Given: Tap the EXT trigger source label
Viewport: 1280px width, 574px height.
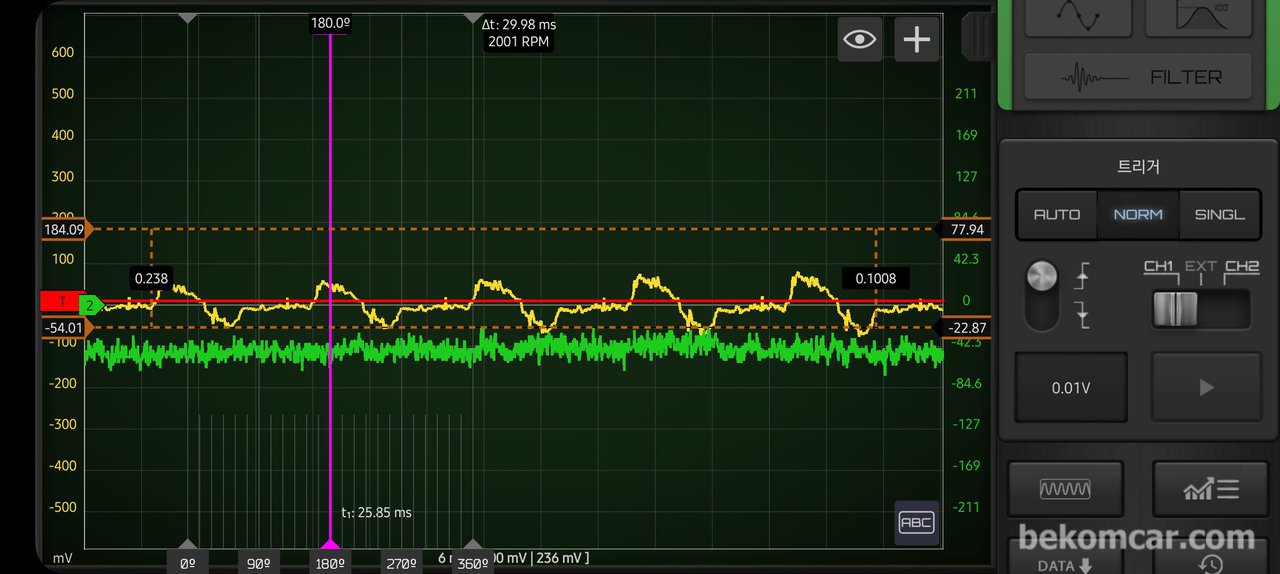Looking at the screenshot, I should click(1200, 266).
